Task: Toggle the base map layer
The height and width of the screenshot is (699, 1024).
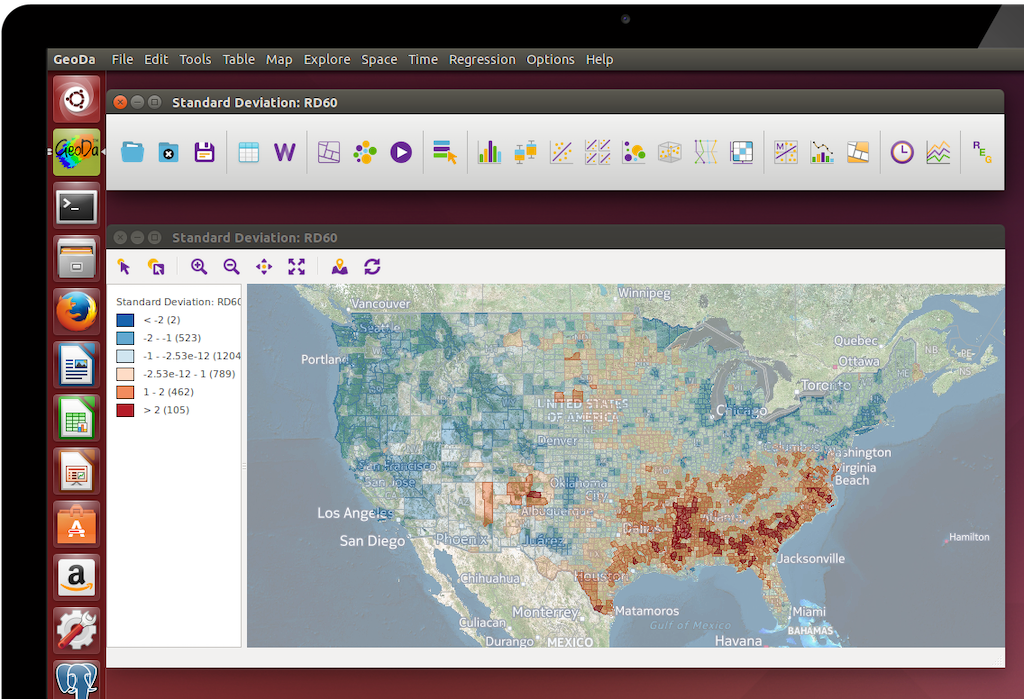Action: [339, 266]
